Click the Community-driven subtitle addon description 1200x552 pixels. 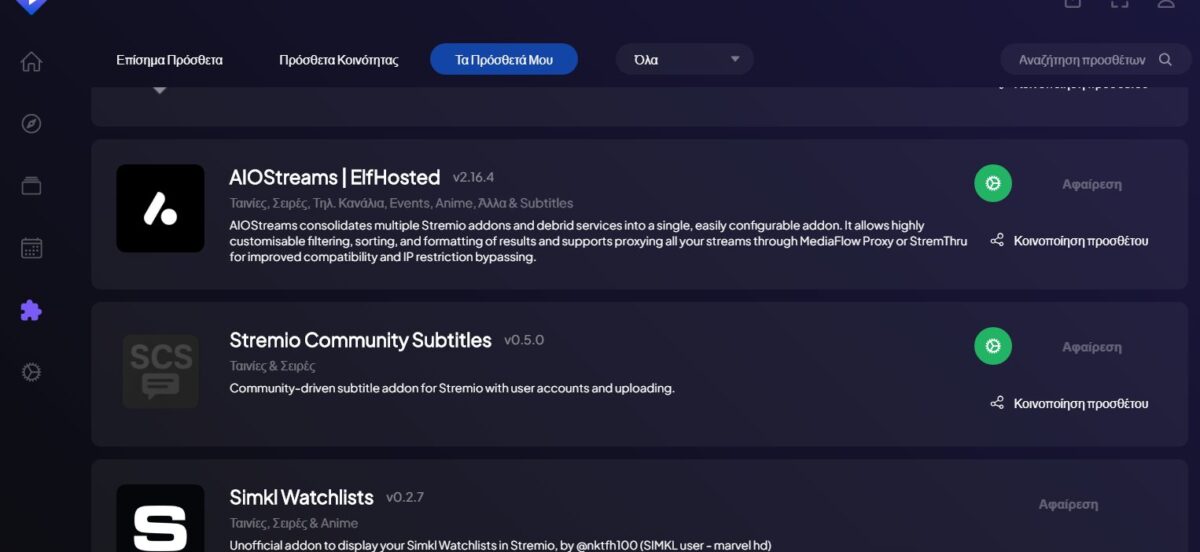click(x=452, y=388)
